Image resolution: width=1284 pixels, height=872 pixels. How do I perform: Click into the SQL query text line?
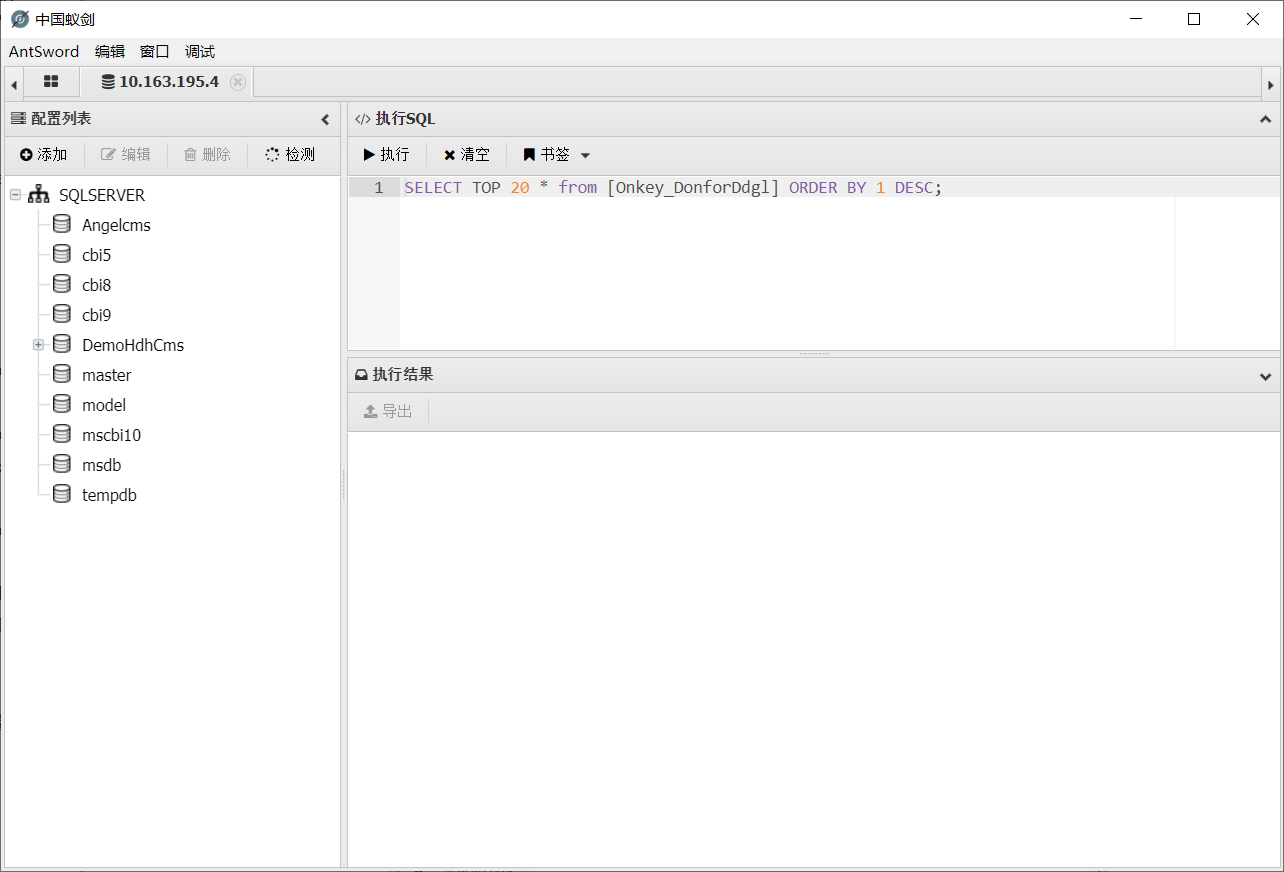tap(673, 187)
